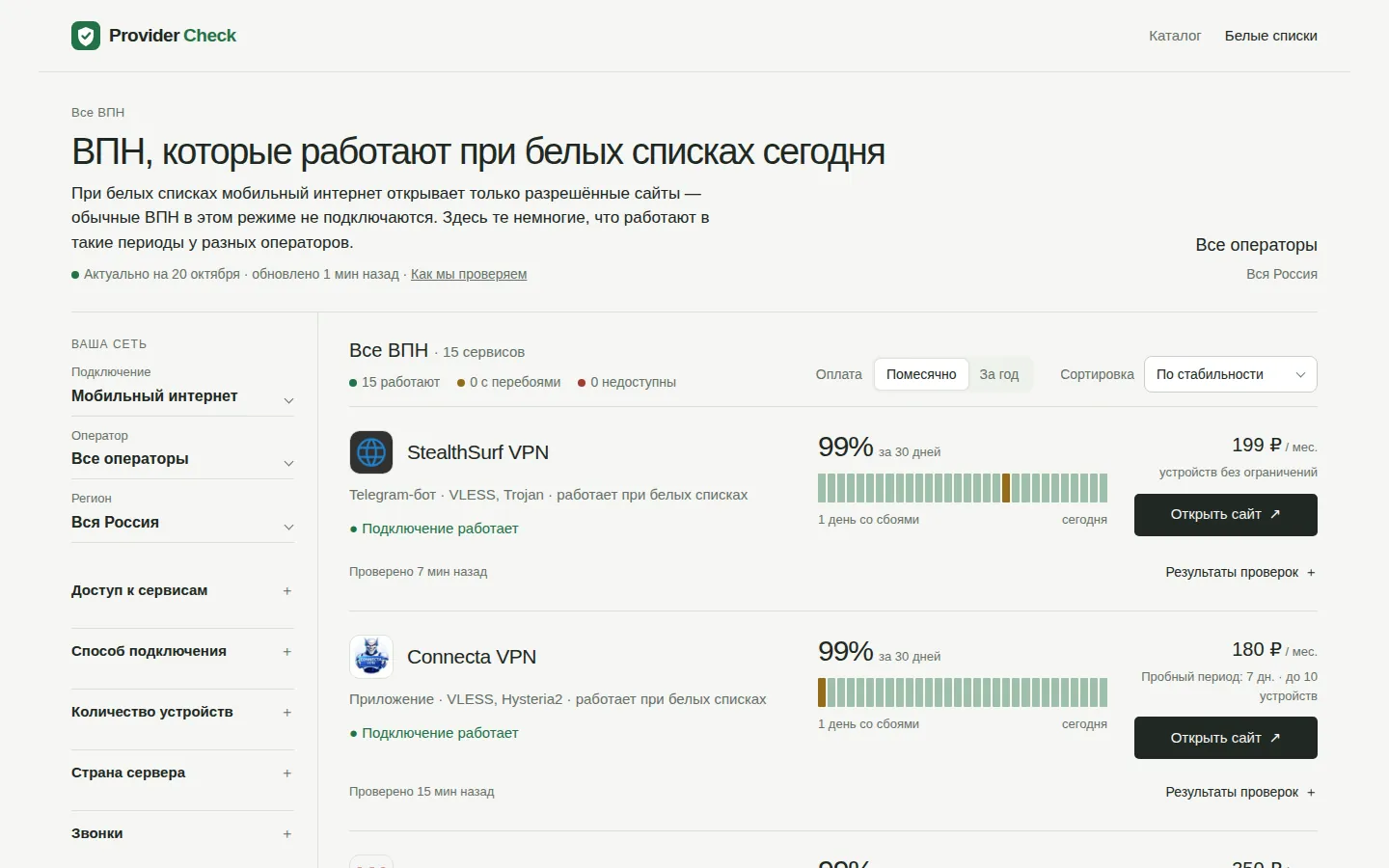Open the По стабильности sort dropdown
1389x868 pixels.
1230,374
